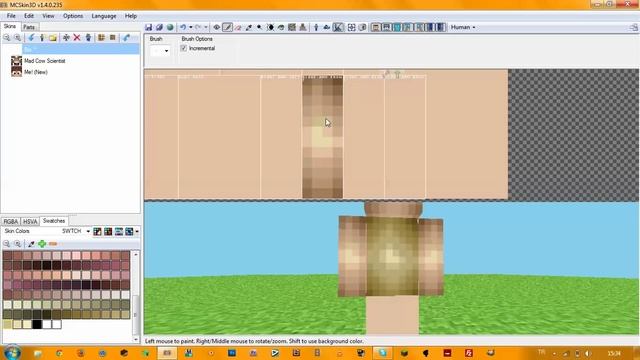This screenshot has width=640, height=360.
Task: Select the Noise tool
Action: coord(292,27)
